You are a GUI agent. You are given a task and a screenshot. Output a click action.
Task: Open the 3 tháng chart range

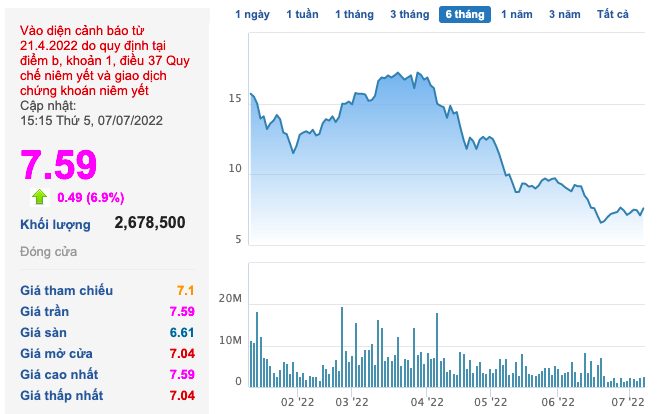pyautogui.click(x=409, y=14)
